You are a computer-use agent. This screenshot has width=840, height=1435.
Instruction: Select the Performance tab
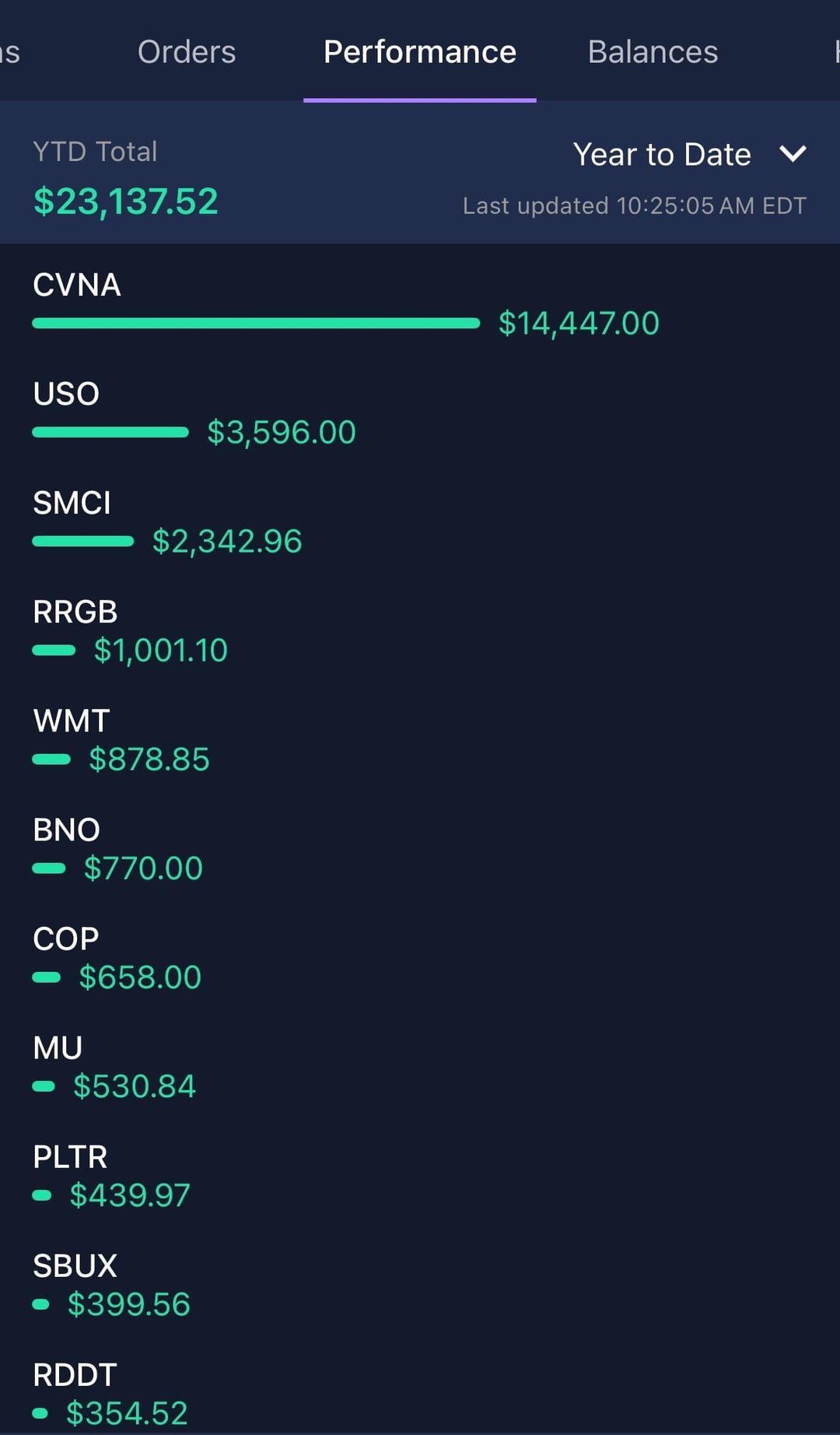[x=420, y=52]
